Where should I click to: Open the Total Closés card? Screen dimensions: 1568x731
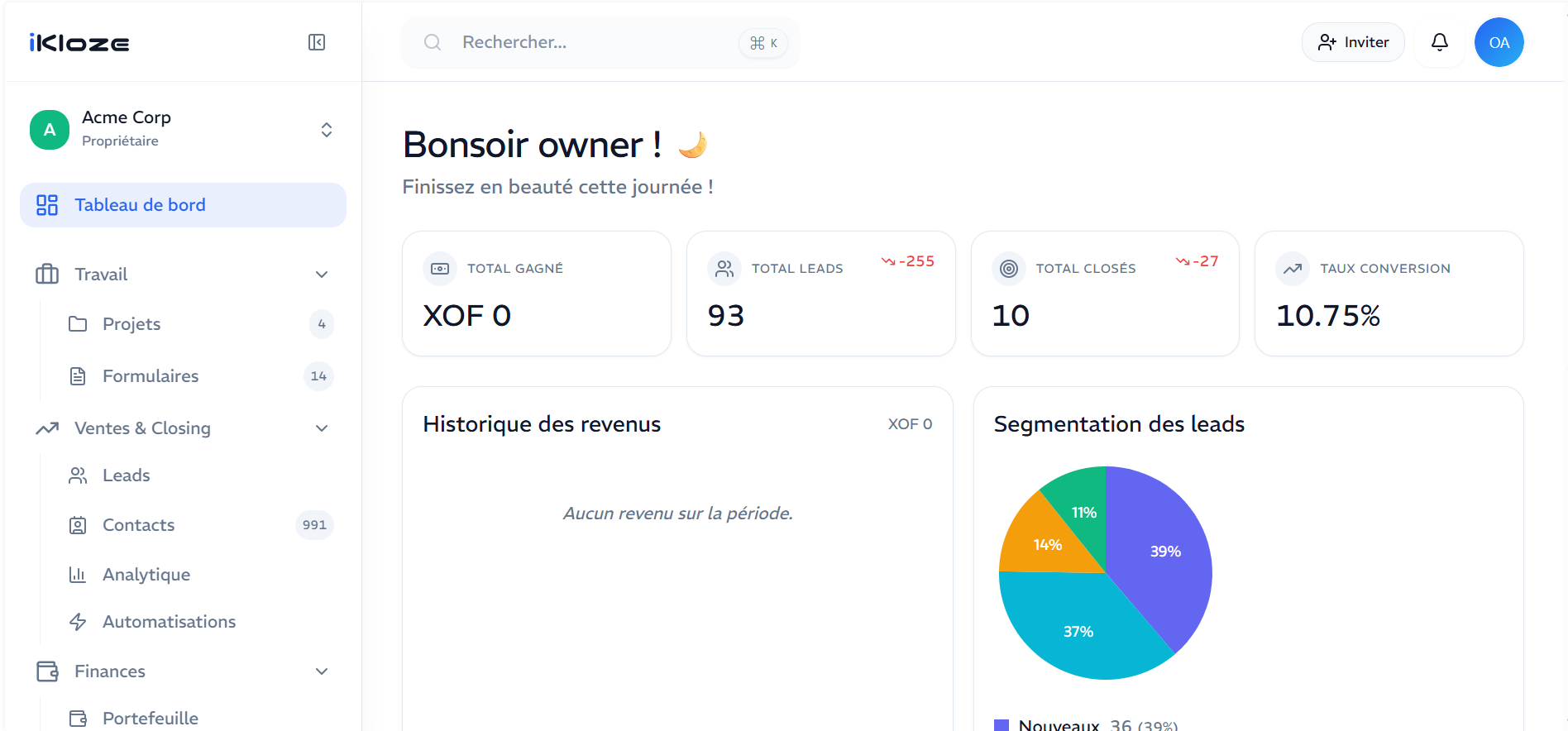pyautogui.click(x=1105, y=294)
